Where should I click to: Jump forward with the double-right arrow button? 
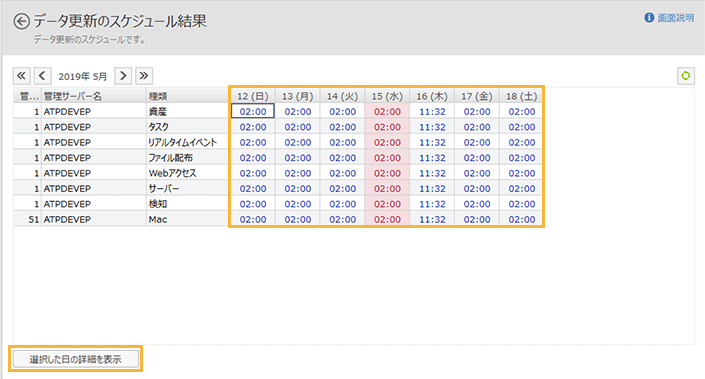click(144, 76)
